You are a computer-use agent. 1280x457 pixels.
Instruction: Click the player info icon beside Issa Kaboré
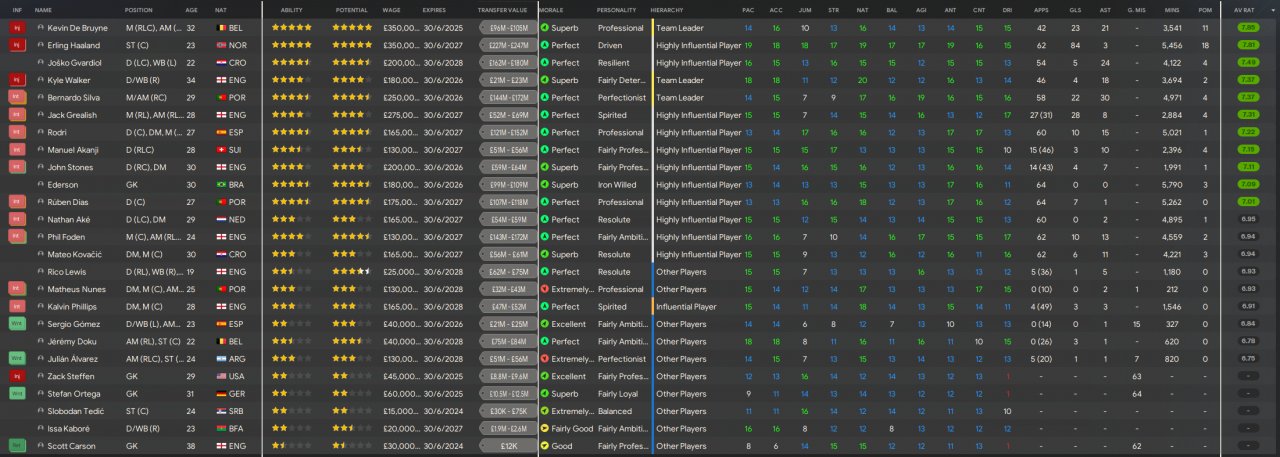pyautogui.click(x=40, y=428)
